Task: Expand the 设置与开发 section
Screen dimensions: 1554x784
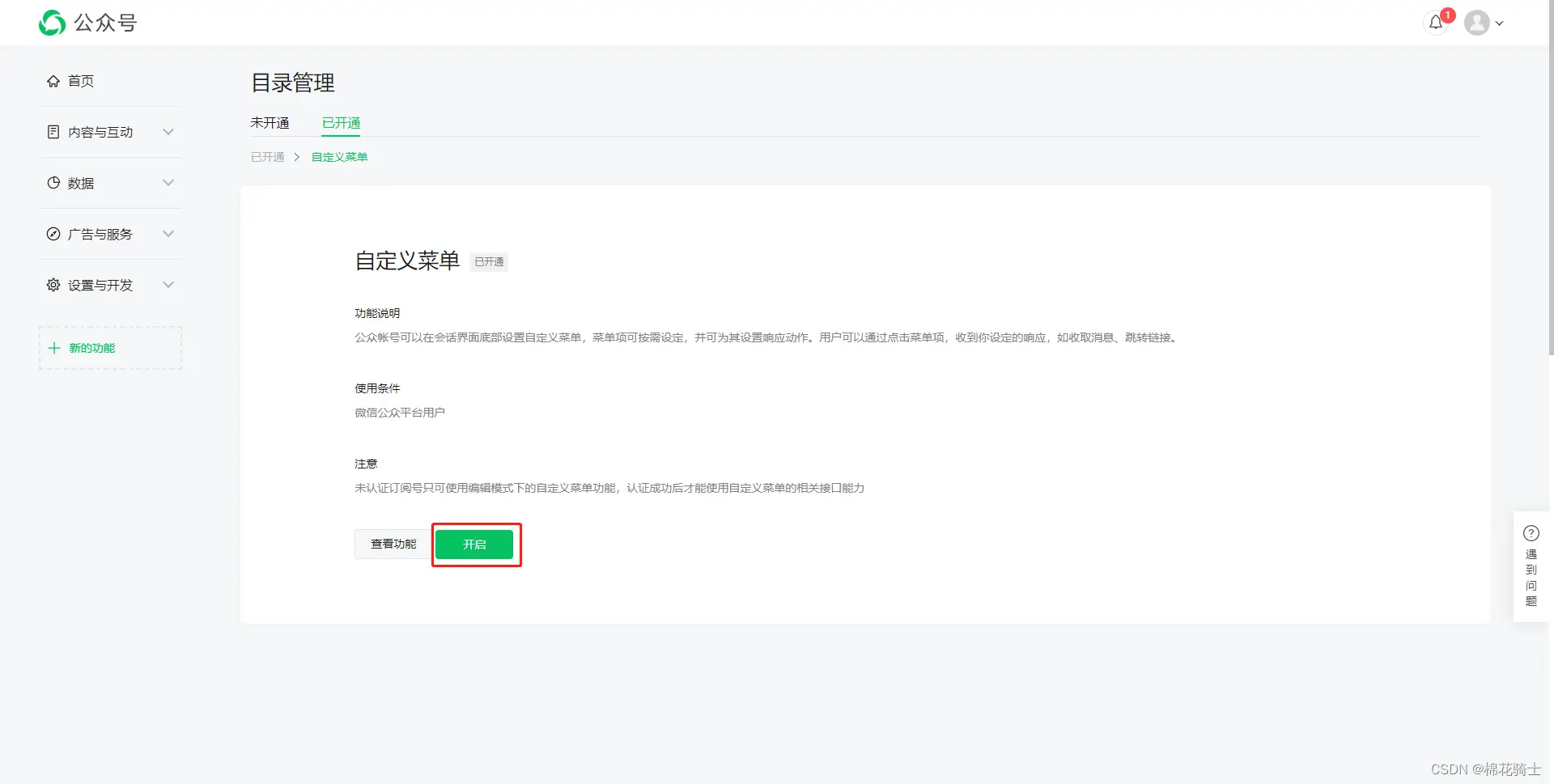Action: tap(168, 285)
